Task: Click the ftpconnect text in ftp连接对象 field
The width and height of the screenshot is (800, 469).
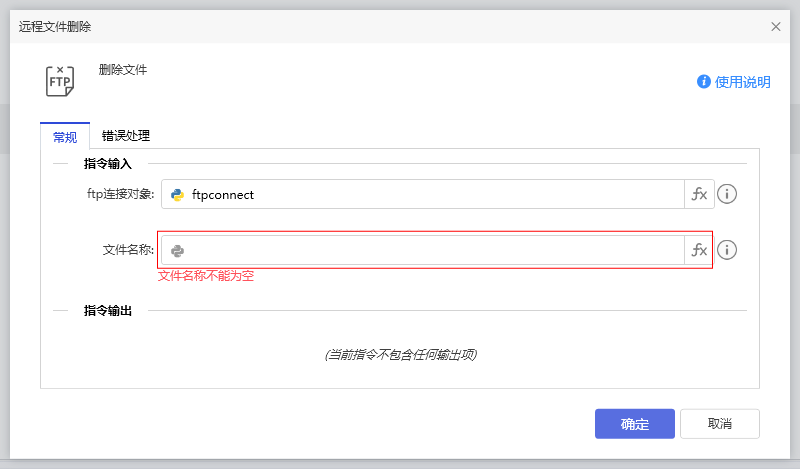Action: coord(223,195)
